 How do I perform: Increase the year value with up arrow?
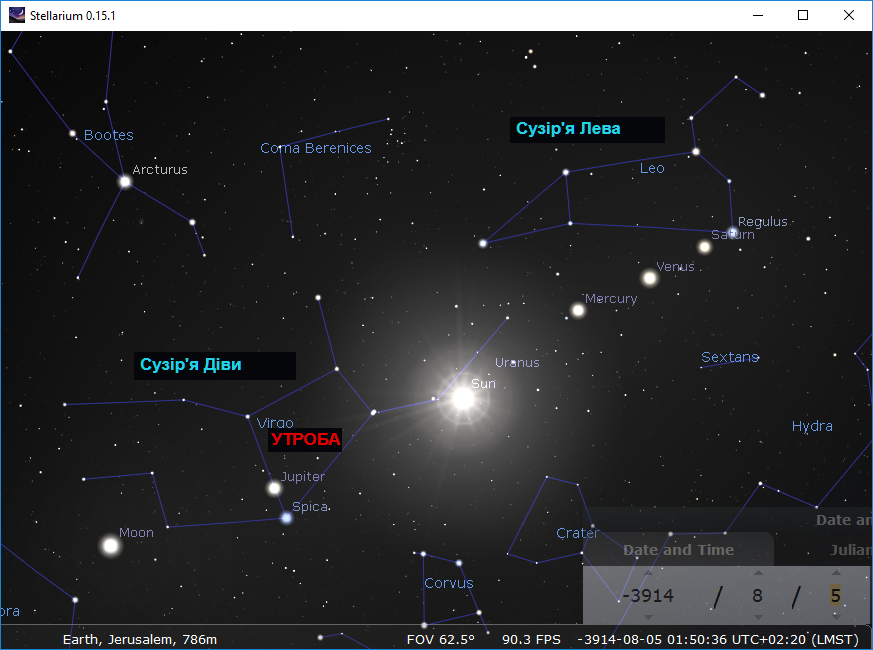648,573
